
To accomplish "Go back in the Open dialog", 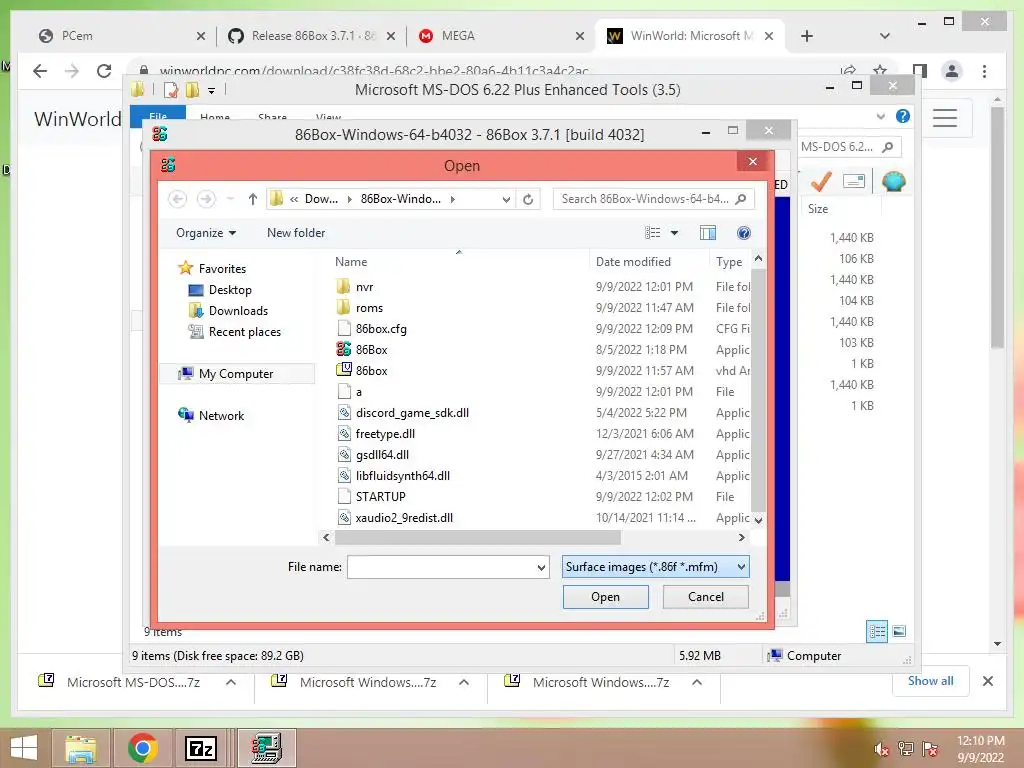I will (x=178, y=199).
